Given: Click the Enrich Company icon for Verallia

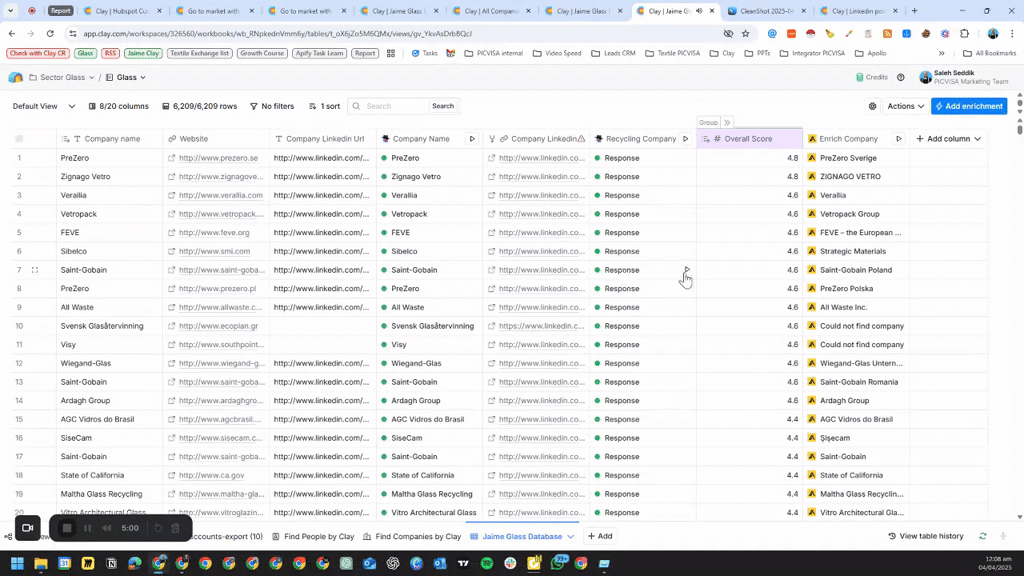Looking at the screenshot, I should coord(812,195).
